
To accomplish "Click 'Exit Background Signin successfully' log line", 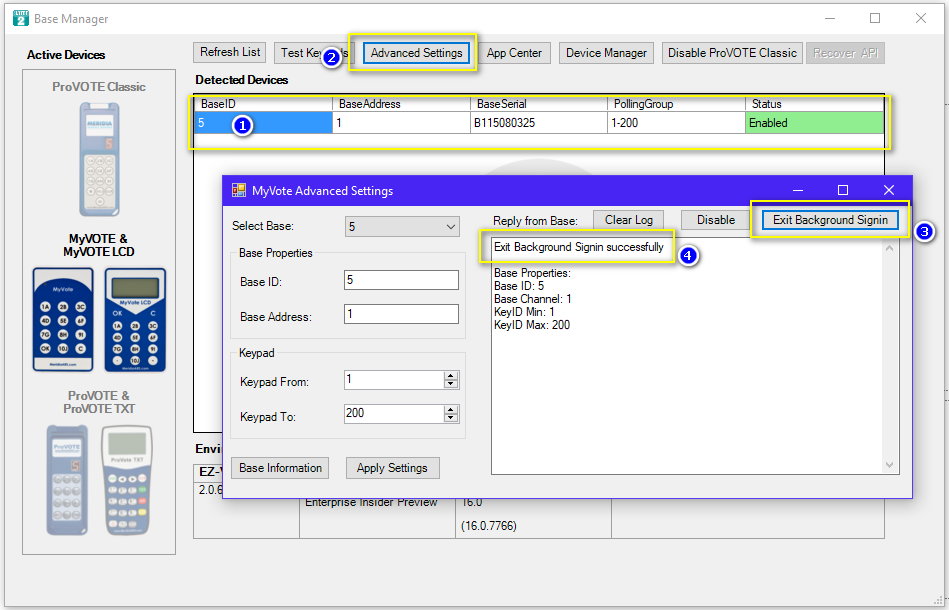I will click(x=579, y=247).
